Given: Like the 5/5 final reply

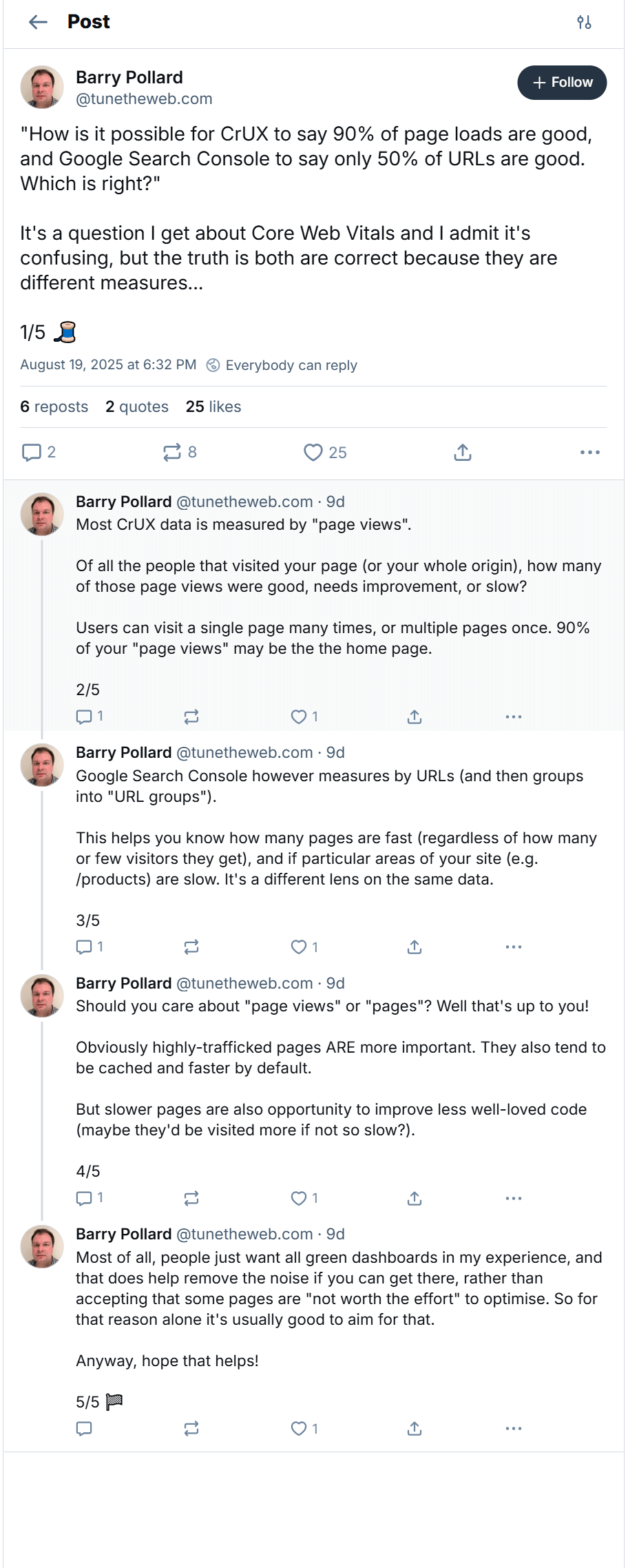Looking at the screenshot, I should coord(304,1429).
